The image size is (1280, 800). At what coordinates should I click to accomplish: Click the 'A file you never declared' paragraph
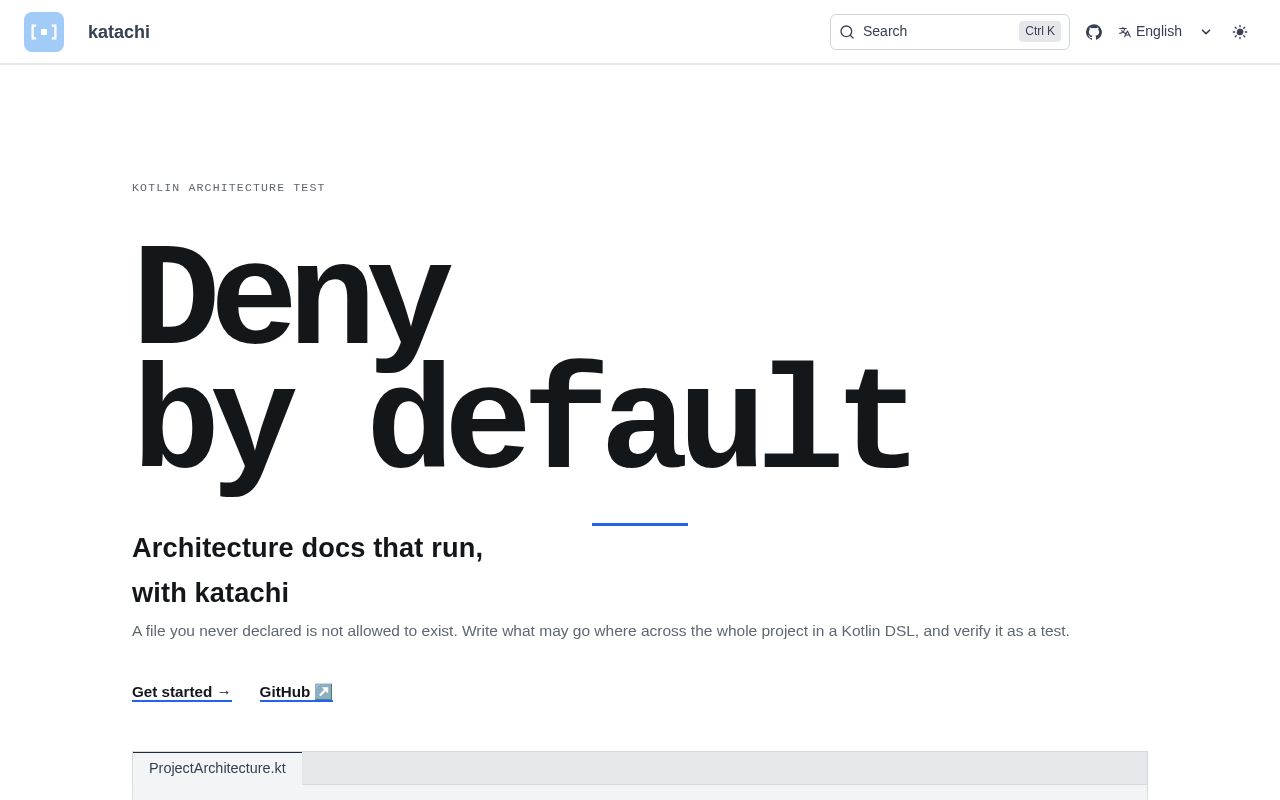tap(601, 631)
